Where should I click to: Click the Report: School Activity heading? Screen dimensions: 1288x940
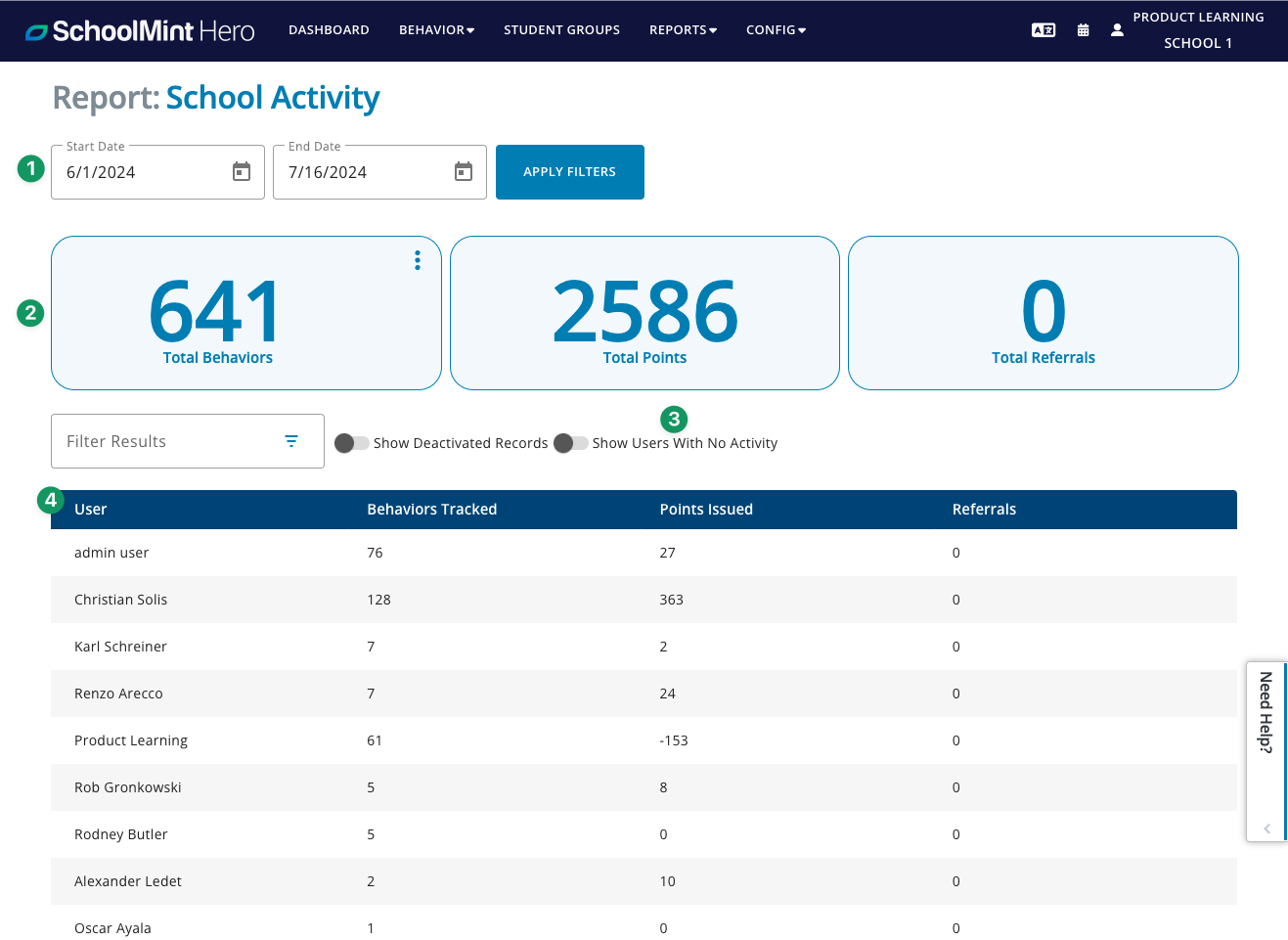point(216,99)
